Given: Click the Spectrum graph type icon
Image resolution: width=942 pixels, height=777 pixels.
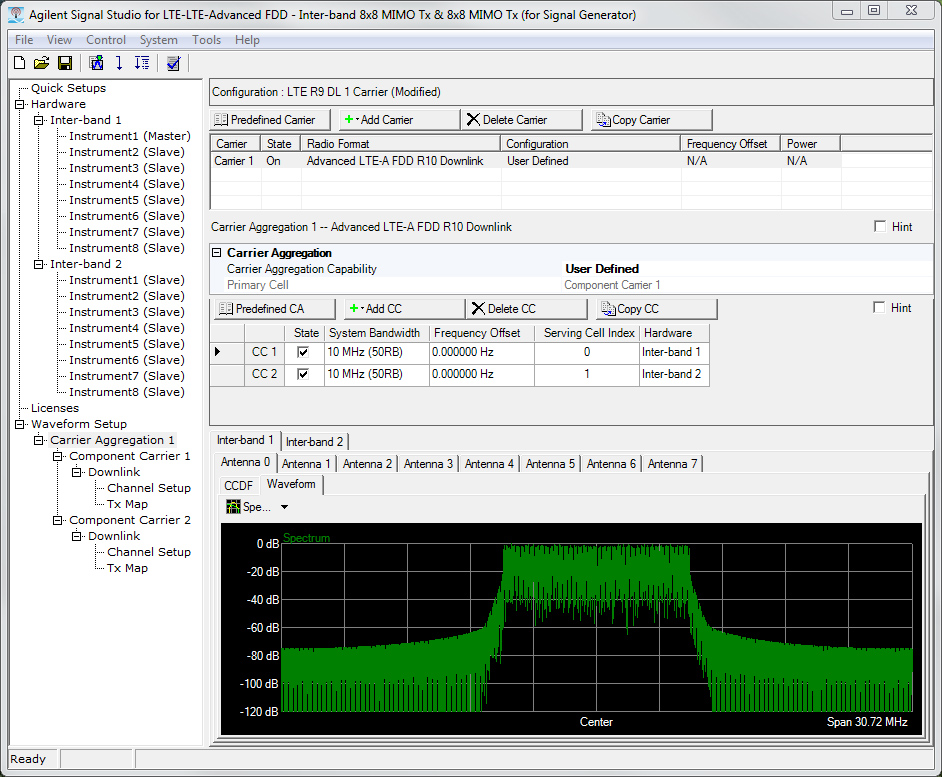Looking at the screenshot, I should coord(233,507).
